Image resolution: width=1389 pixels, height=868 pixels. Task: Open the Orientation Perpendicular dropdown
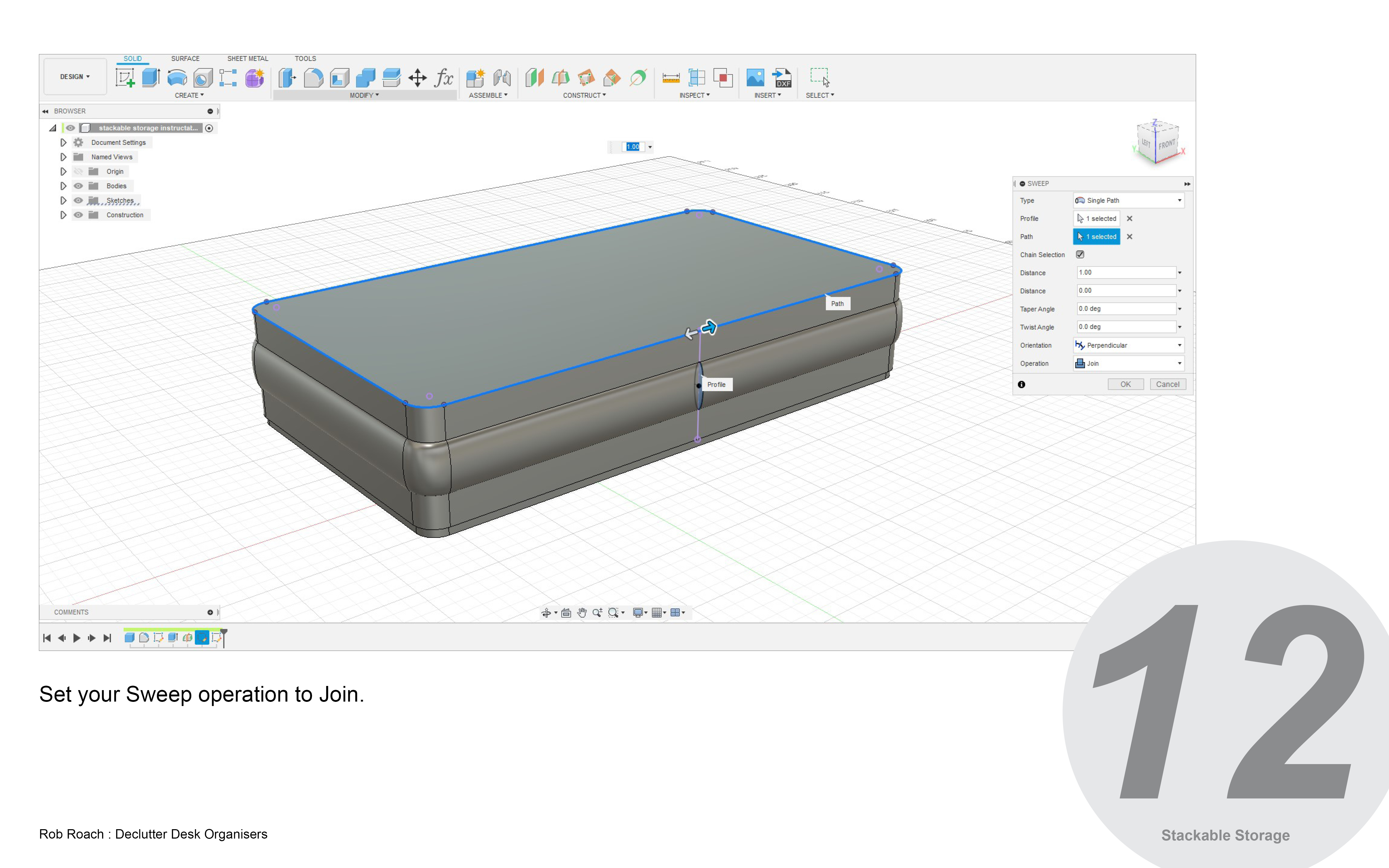tap(1129, 345)
